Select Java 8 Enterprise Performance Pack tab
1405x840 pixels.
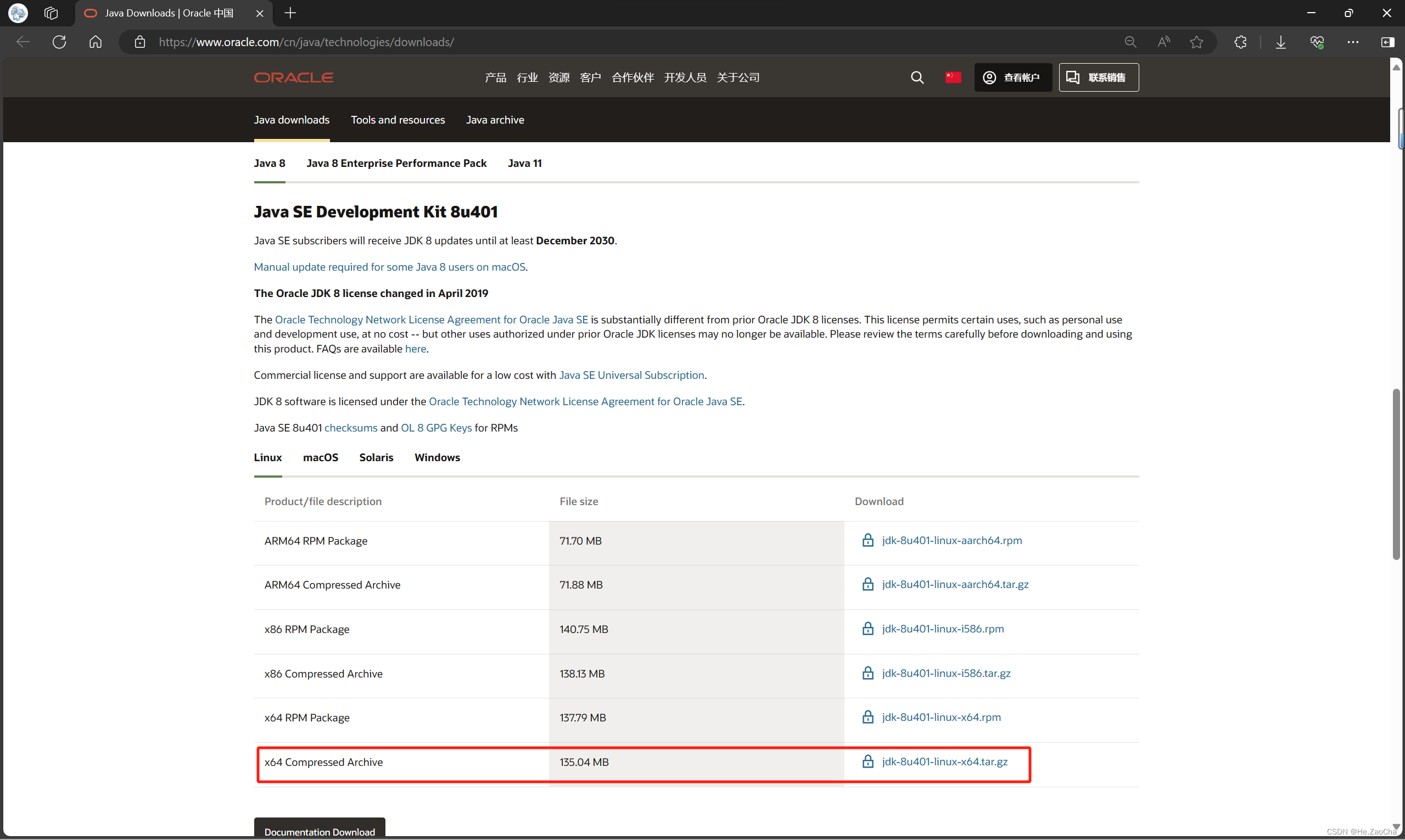pos(396,163)
